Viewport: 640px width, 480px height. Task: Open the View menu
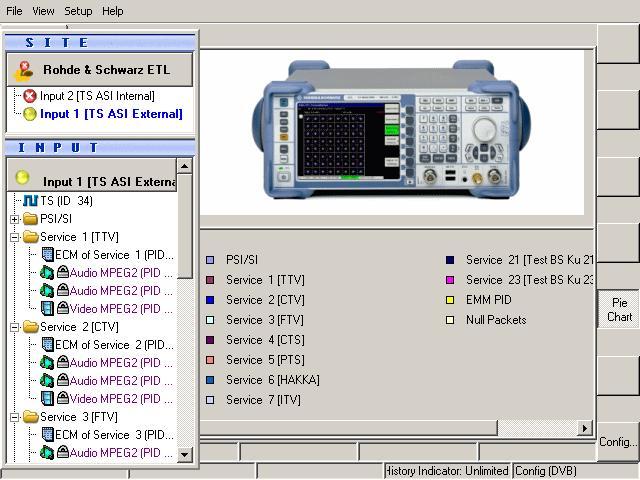pyautogui.click(x=44, y=11)
